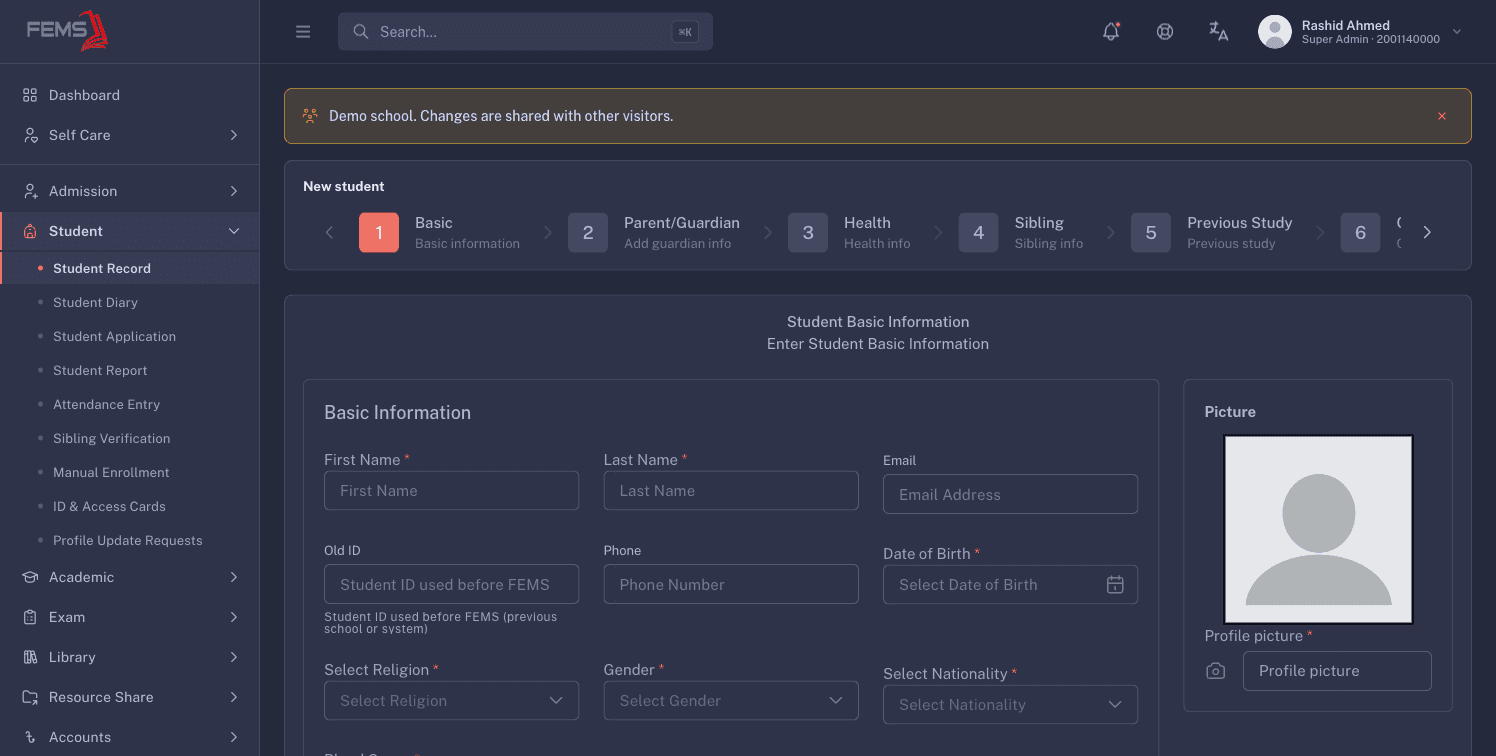Go to step 5 Previous Study
This screenshot has height=756, width=1496.
tap(1212, 232)
